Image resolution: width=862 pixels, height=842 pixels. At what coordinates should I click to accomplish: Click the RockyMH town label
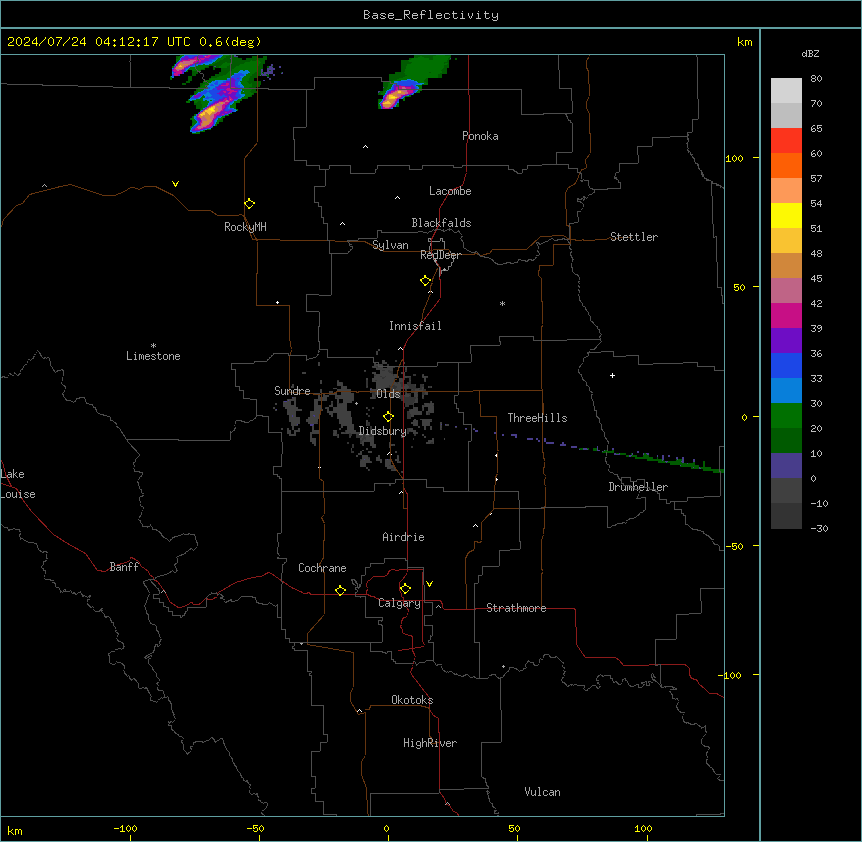pyautogui.click(x=245, y=227)
